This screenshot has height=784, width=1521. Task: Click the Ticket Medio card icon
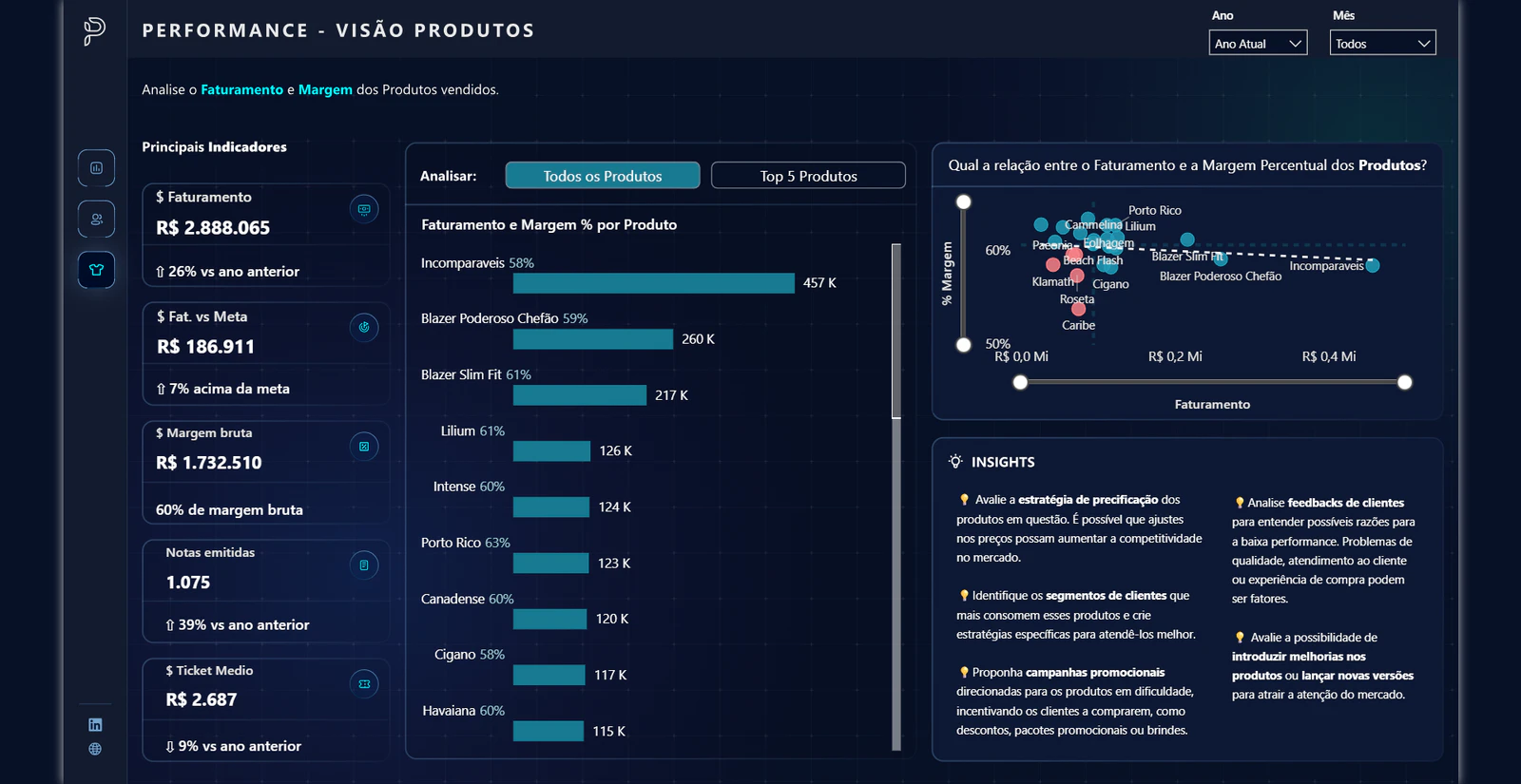coord(364,684)
